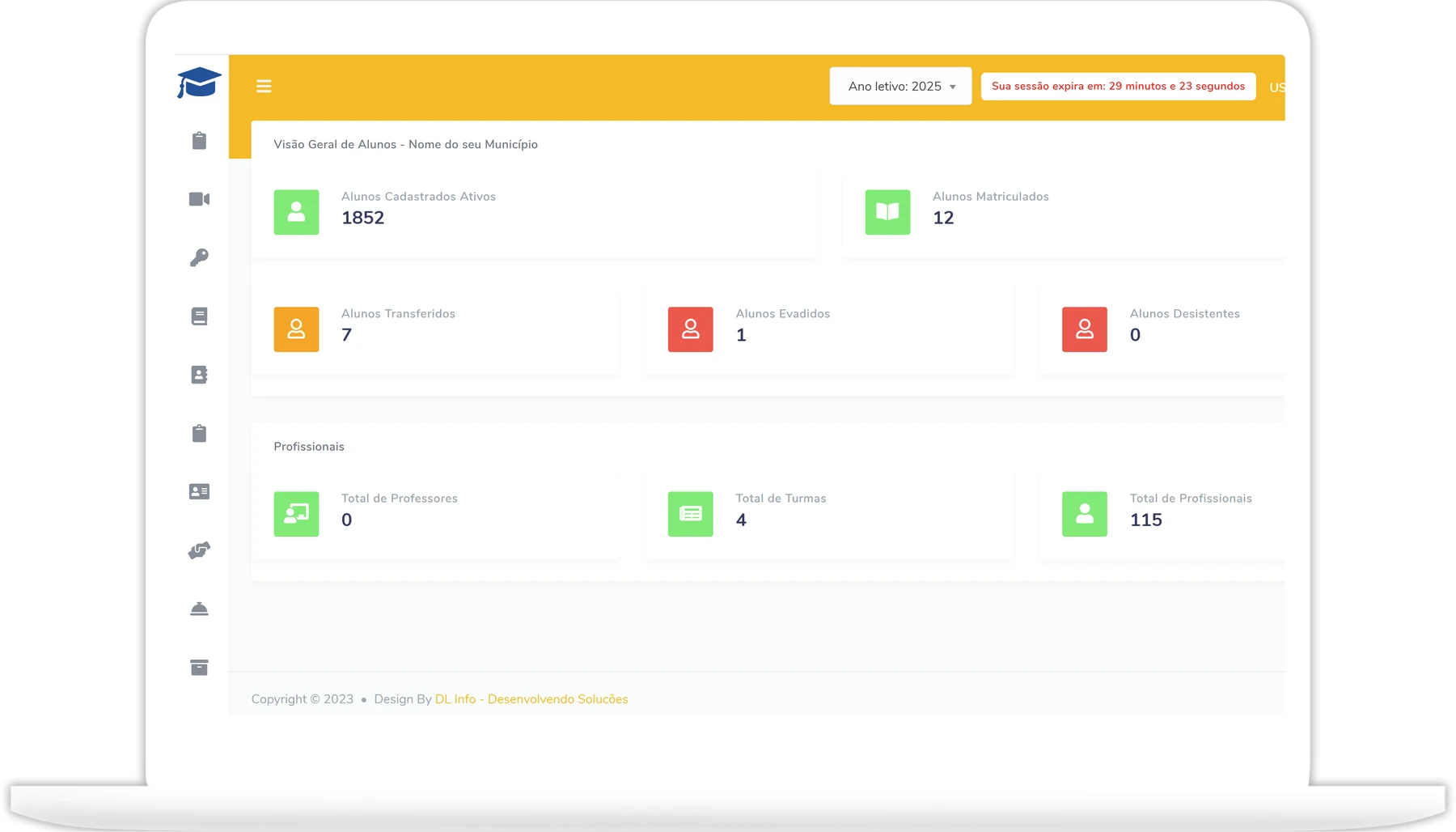Click the session expiration notice
Viewport: 1456px width, 832px height.
(x=1118, y=87)
